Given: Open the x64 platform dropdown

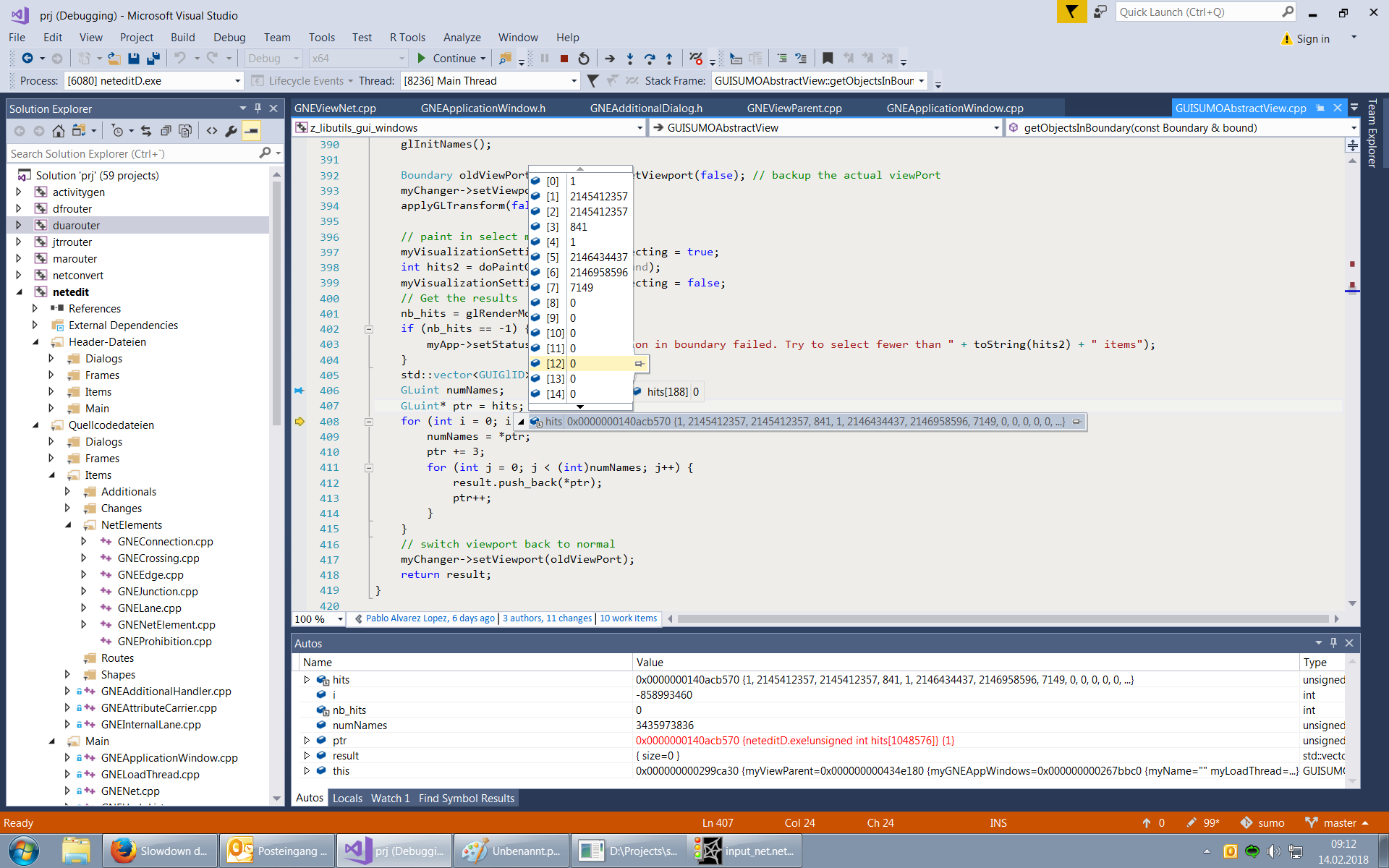Looking at the screenshot, I should click(402, 58).
